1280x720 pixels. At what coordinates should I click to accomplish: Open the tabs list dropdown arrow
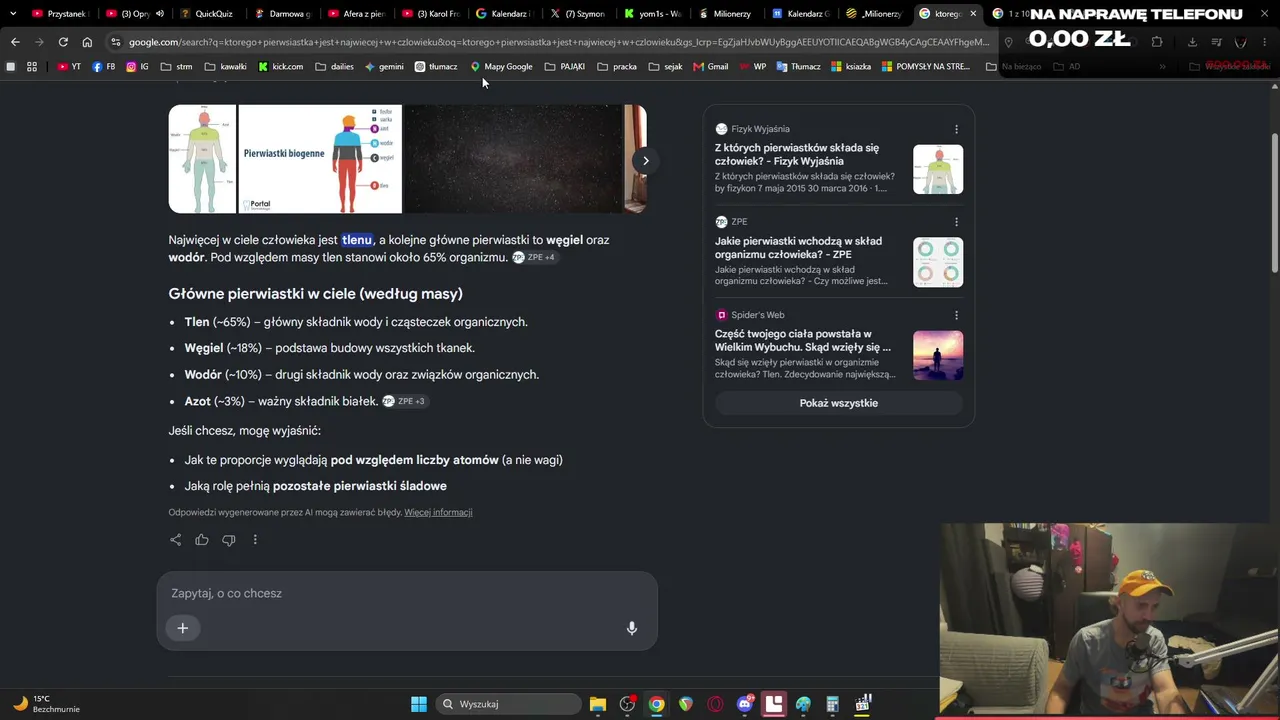13,14
